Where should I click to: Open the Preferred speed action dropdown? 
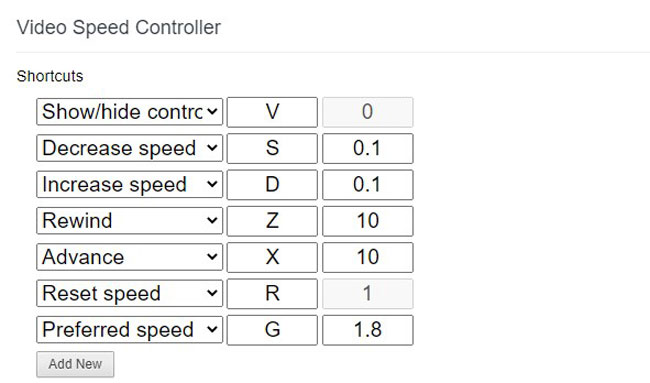pyautogui.click(x=129, y=330)
